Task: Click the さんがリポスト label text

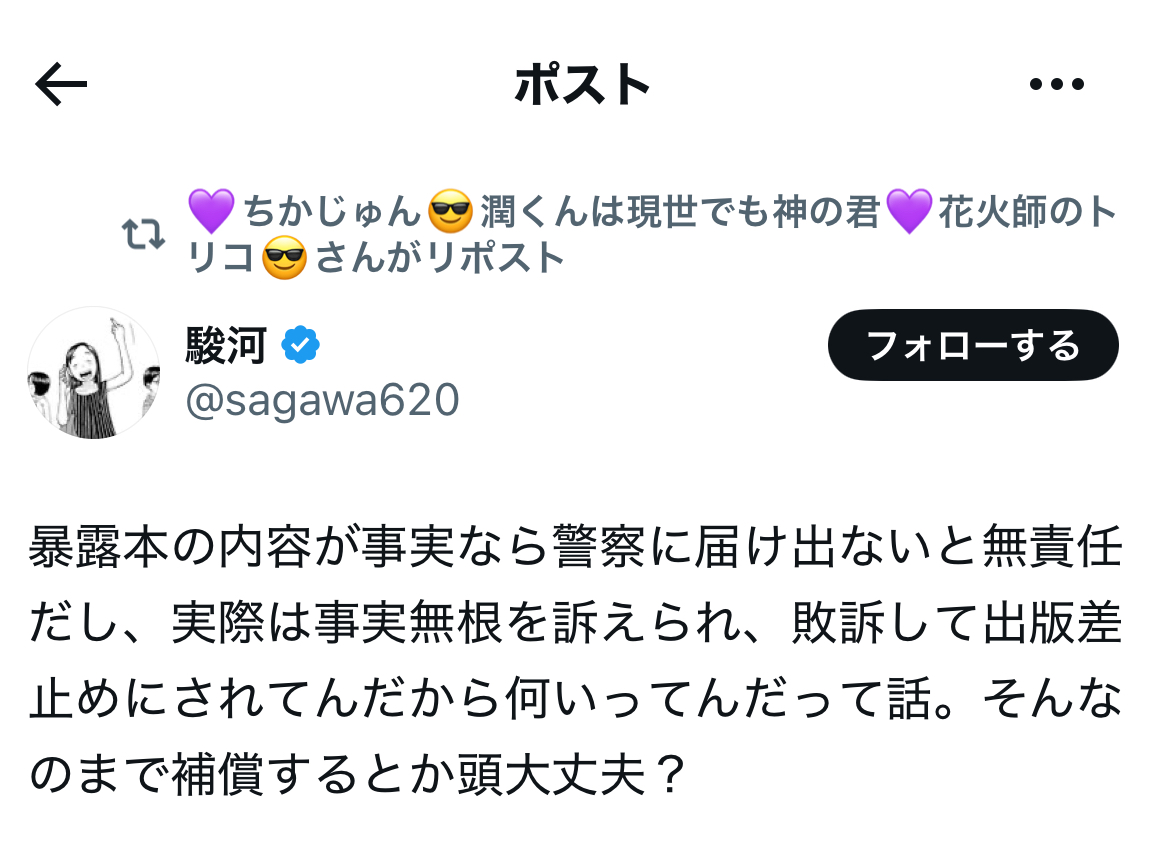Action: click(439, 258)
